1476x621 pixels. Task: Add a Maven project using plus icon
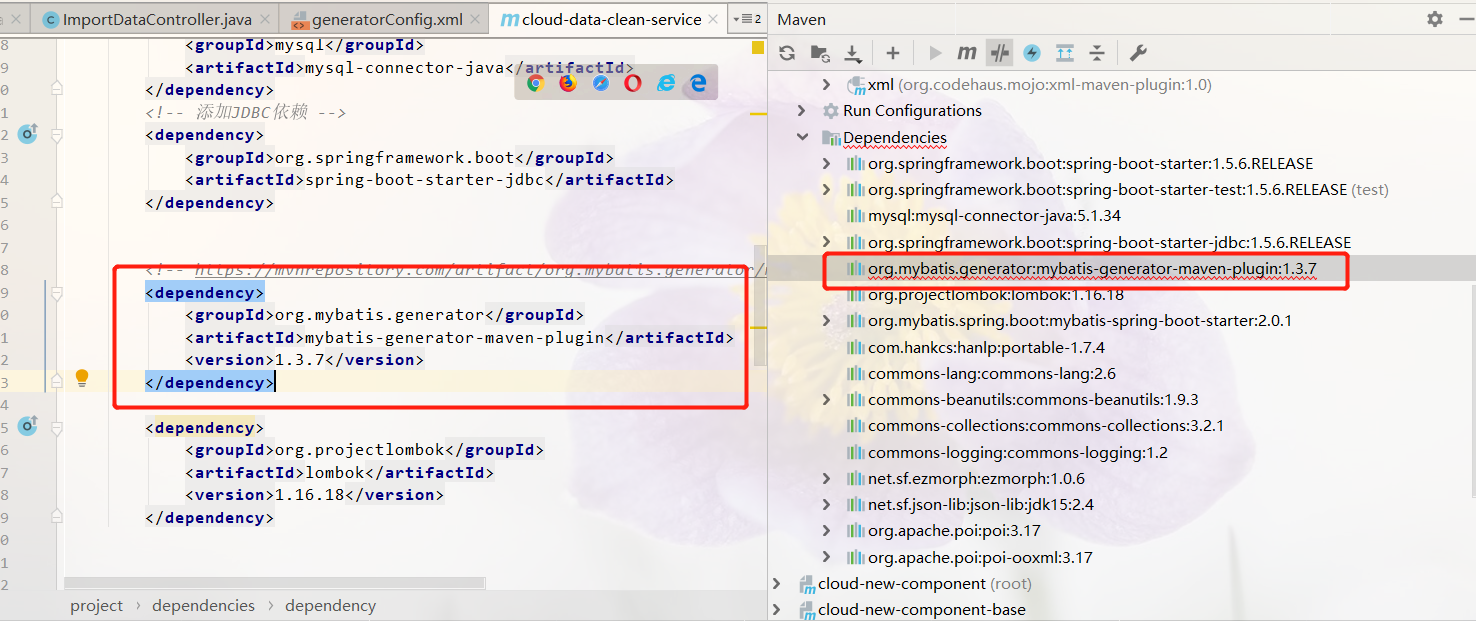pos(892,52)
